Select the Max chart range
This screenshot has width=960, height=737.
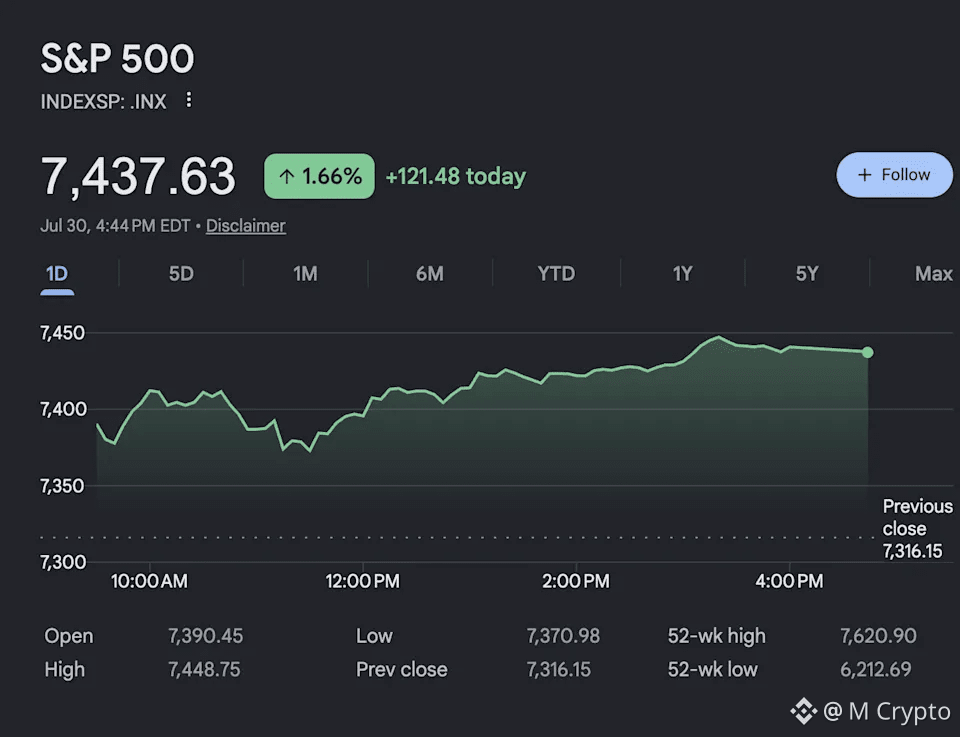click(x=934, y=274)
